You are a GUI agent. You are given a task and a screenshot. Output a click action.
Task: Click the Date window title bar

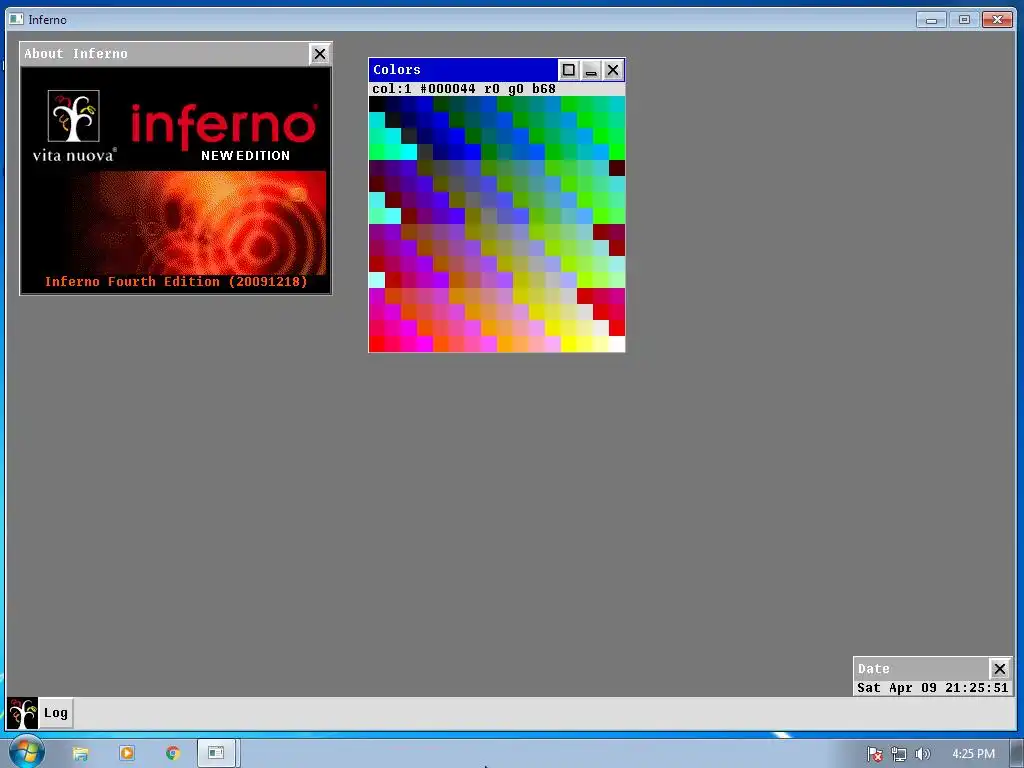(x=921, y=669)
